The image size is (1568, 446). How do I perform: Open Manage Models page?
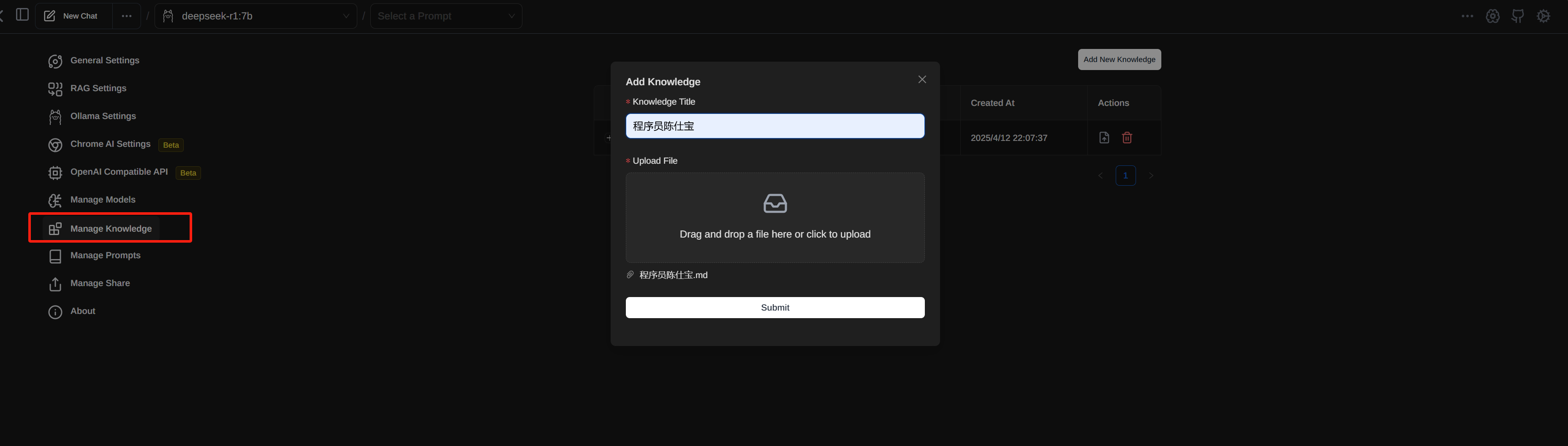tap(102, 200)
